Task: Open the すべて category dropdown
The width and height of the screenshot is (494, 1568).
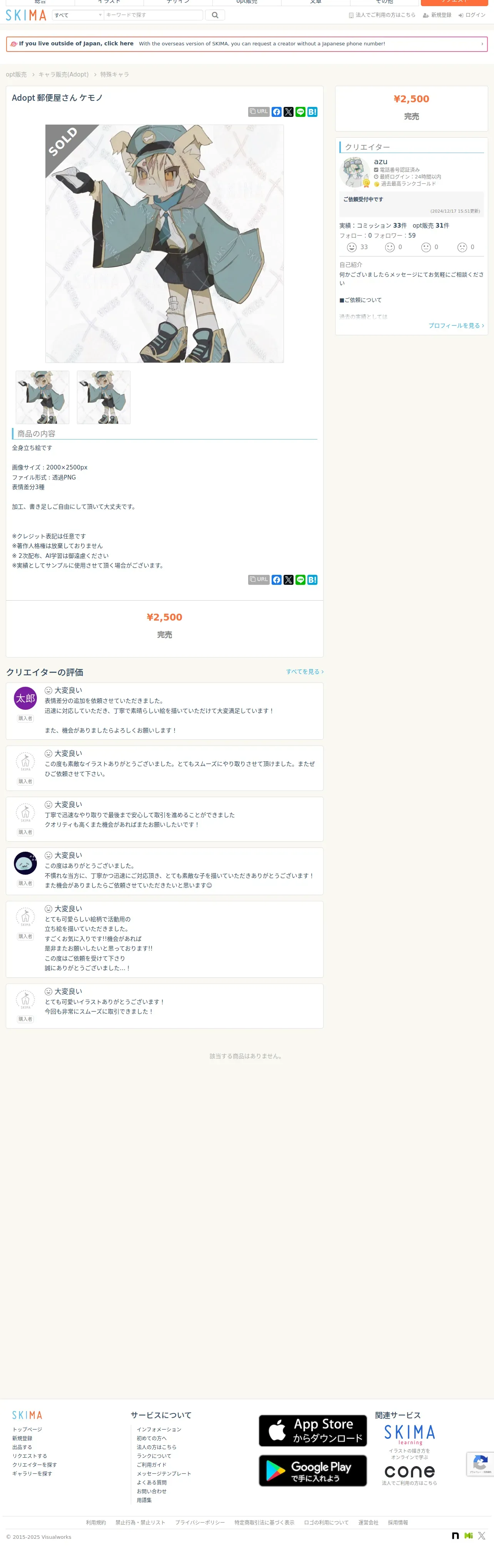Action: (78, 15)
